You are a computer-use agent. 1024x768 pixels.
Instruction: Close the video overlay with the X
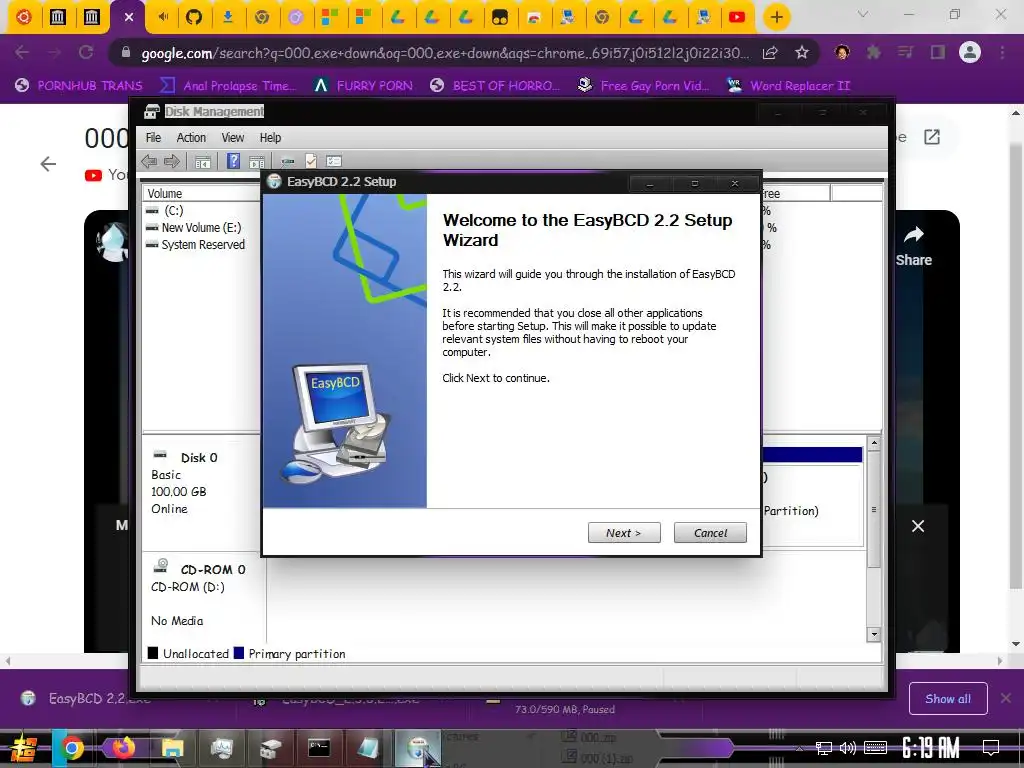[x=918, y=526]
